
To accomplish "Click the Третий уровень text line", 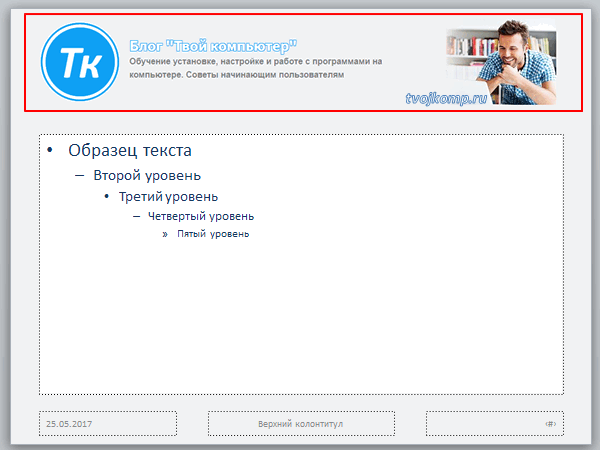I will pyautogui.click(x=168, y=197).
